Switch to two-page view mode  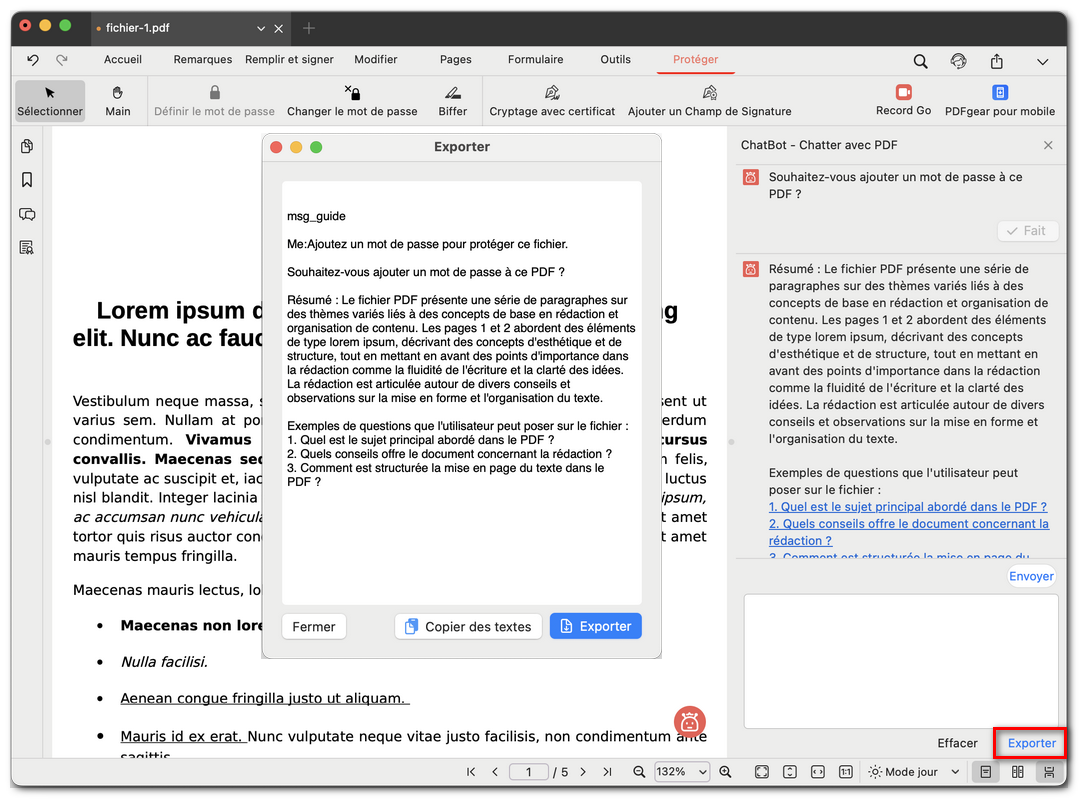pyautogui.click(x=1017, y=772)
